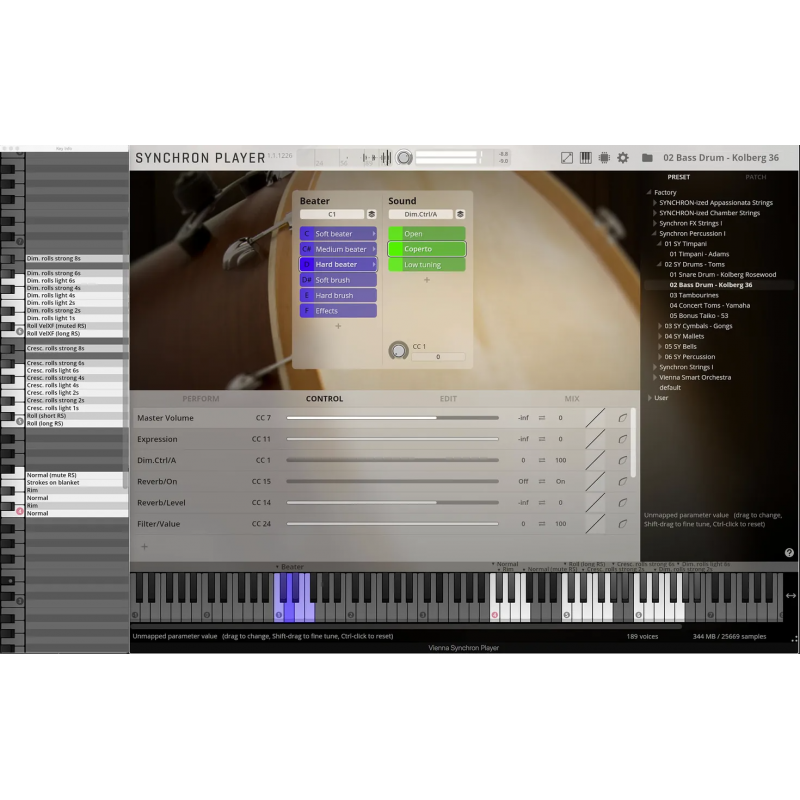Collapse 01 SY Timpani folder
This screenshot has height=800, width=800.
659,243
